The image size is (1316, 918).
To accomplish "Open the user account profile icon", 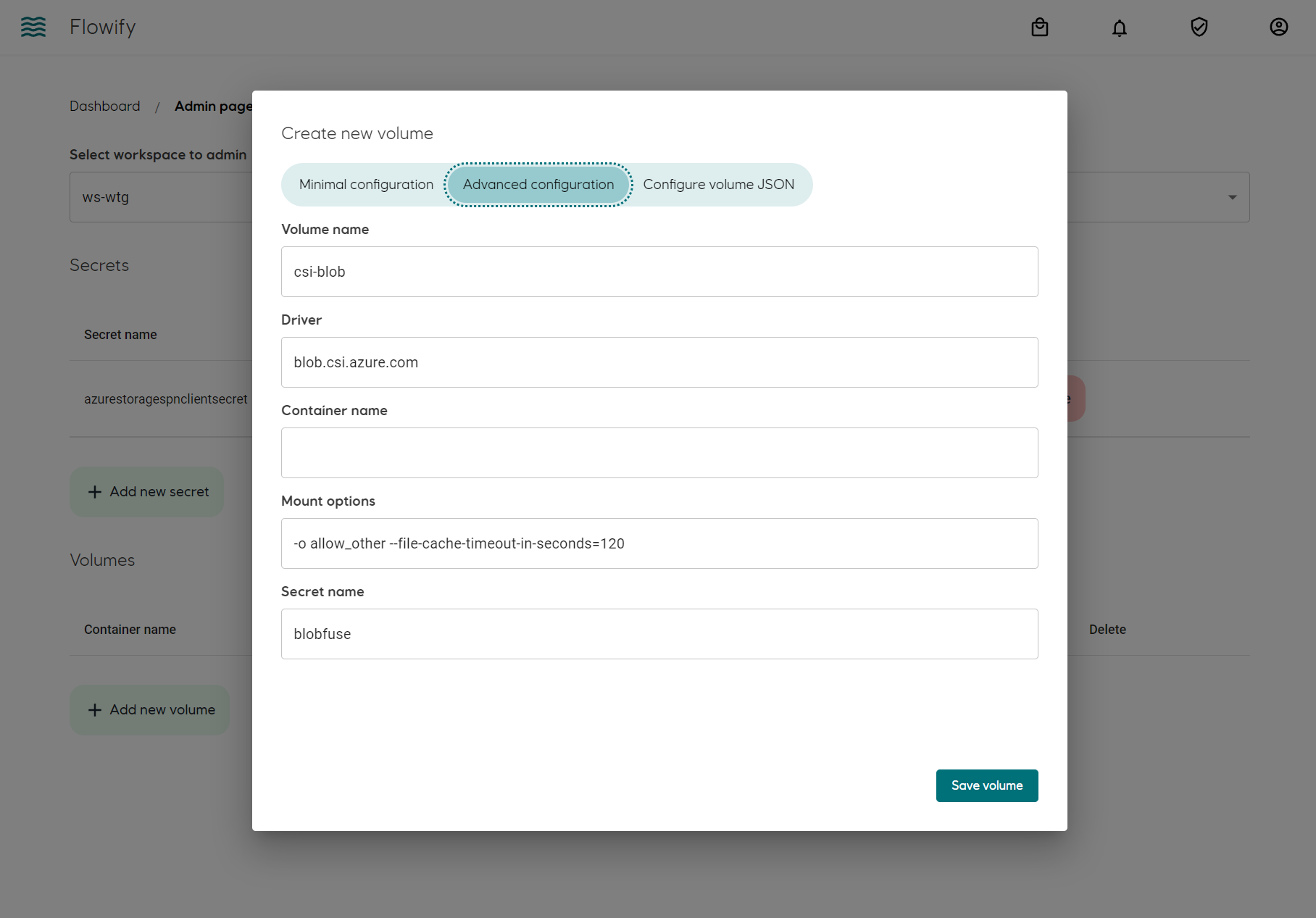I will click(x=1279, y=27).
